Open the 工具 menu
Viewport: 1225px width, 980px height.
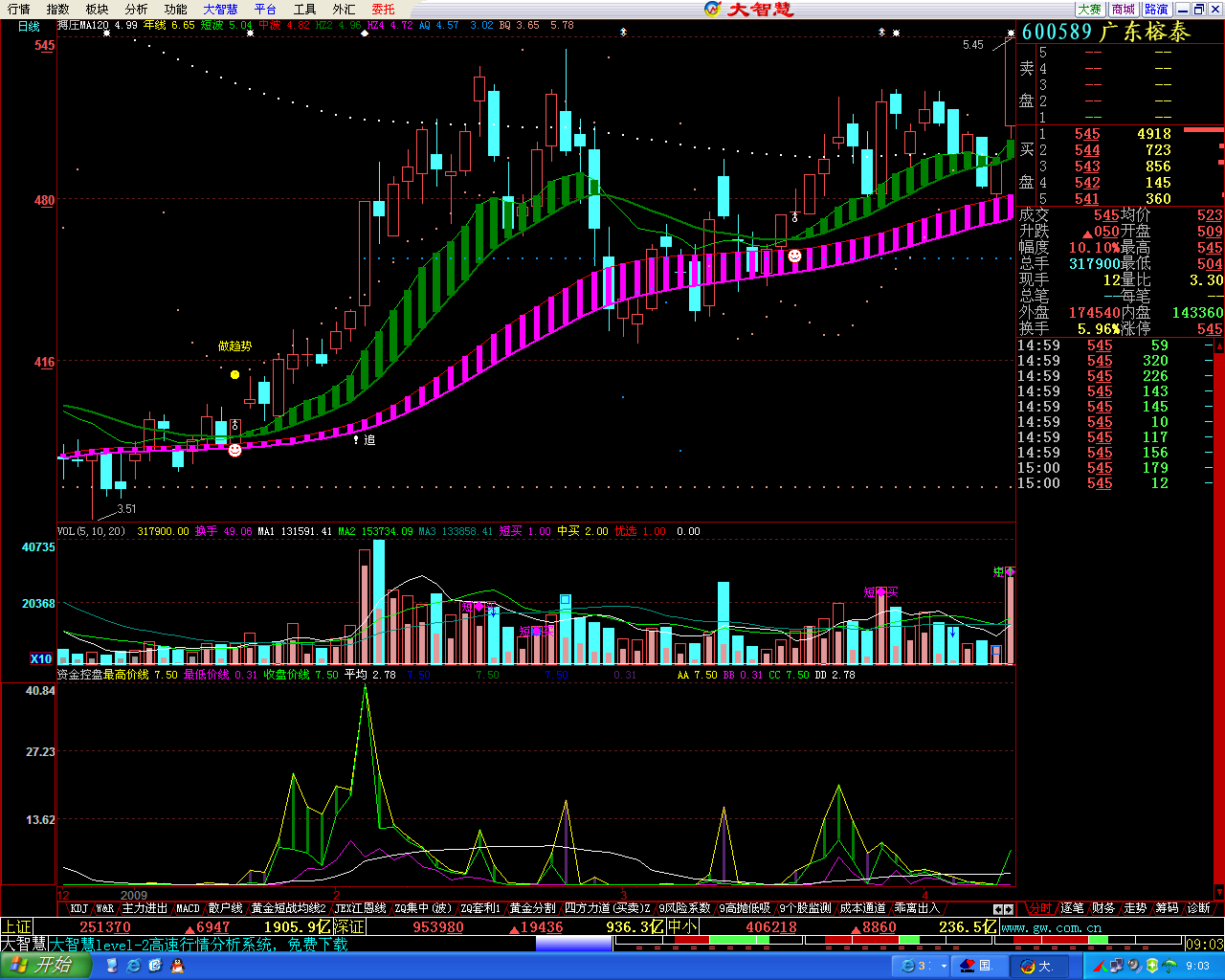(304, 9)
